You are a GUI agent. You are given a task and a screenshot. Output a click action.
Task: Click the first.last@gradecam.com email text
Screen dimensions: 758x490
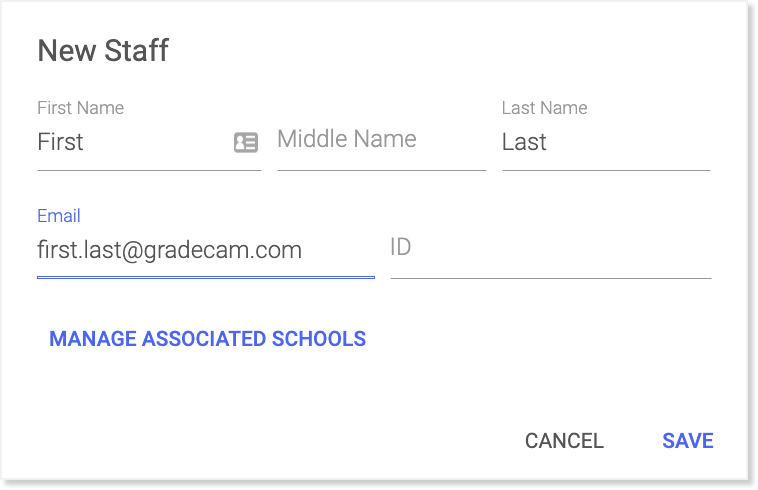coord(169,249)
